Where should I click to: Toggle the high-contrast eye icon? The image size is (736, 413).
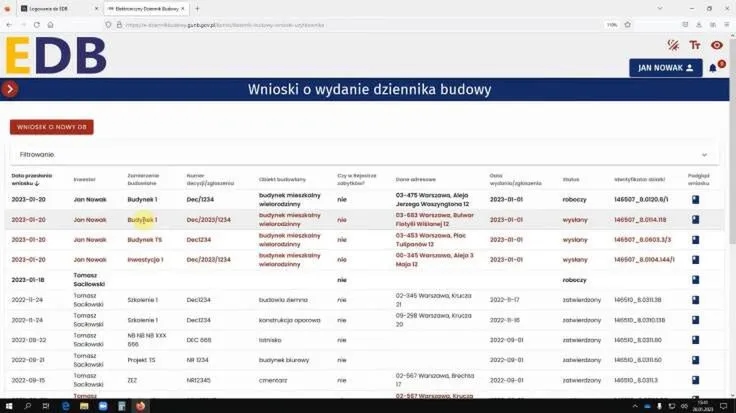point(716,45)
